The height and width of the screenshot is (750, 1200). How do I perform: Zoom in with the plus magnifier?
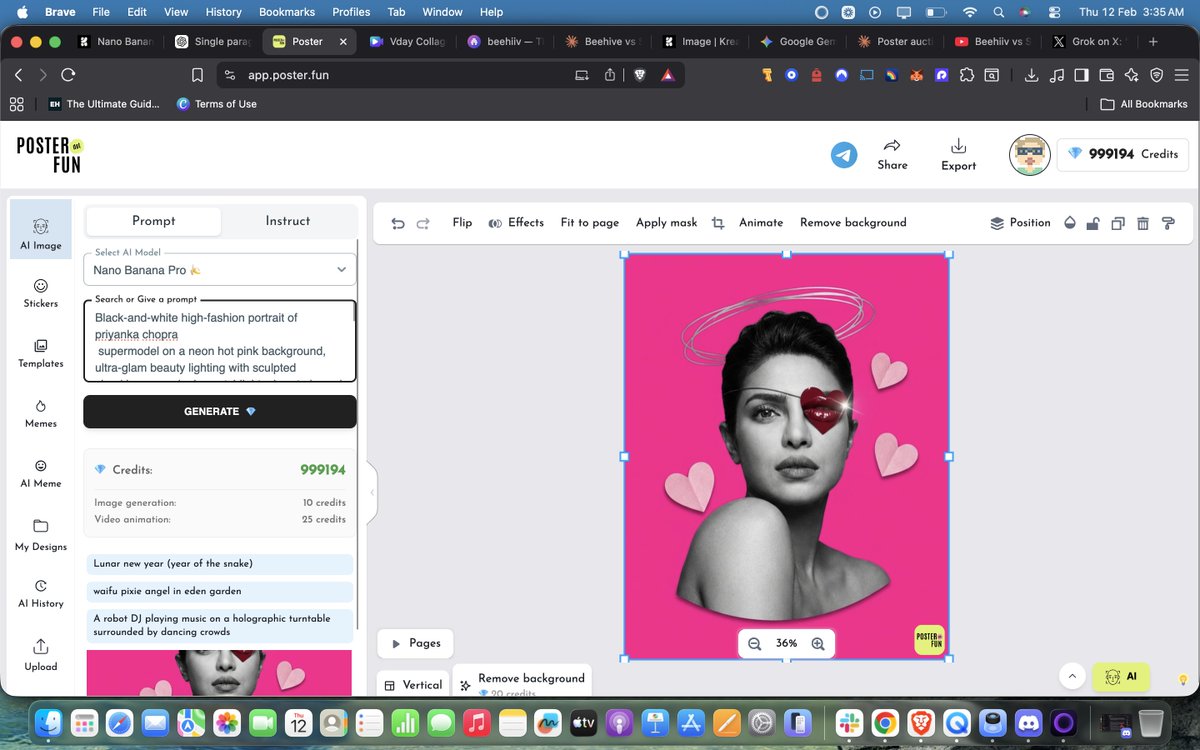click(818, 644)
